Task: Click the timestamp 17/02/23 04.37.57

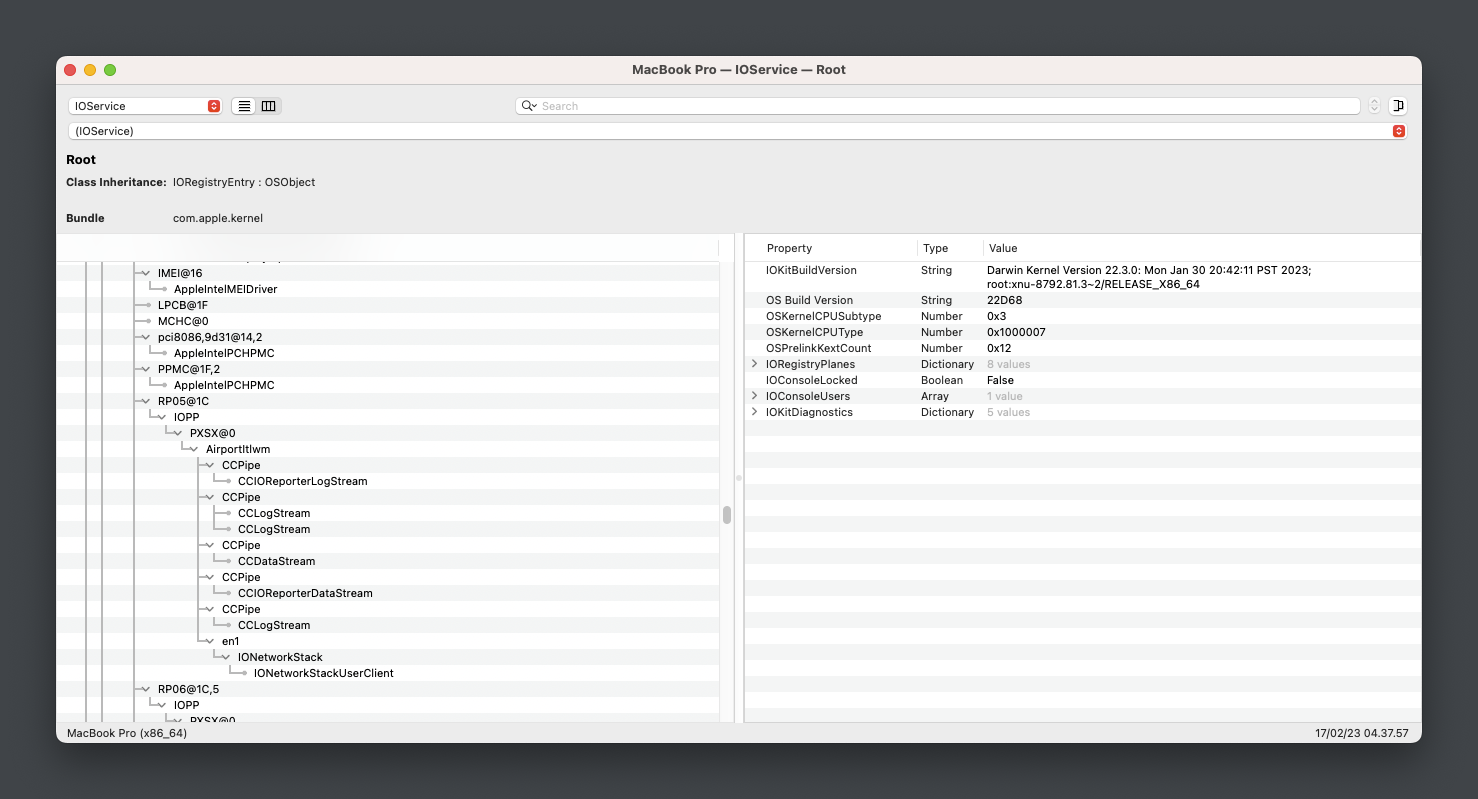Action: pos(1362,733)
